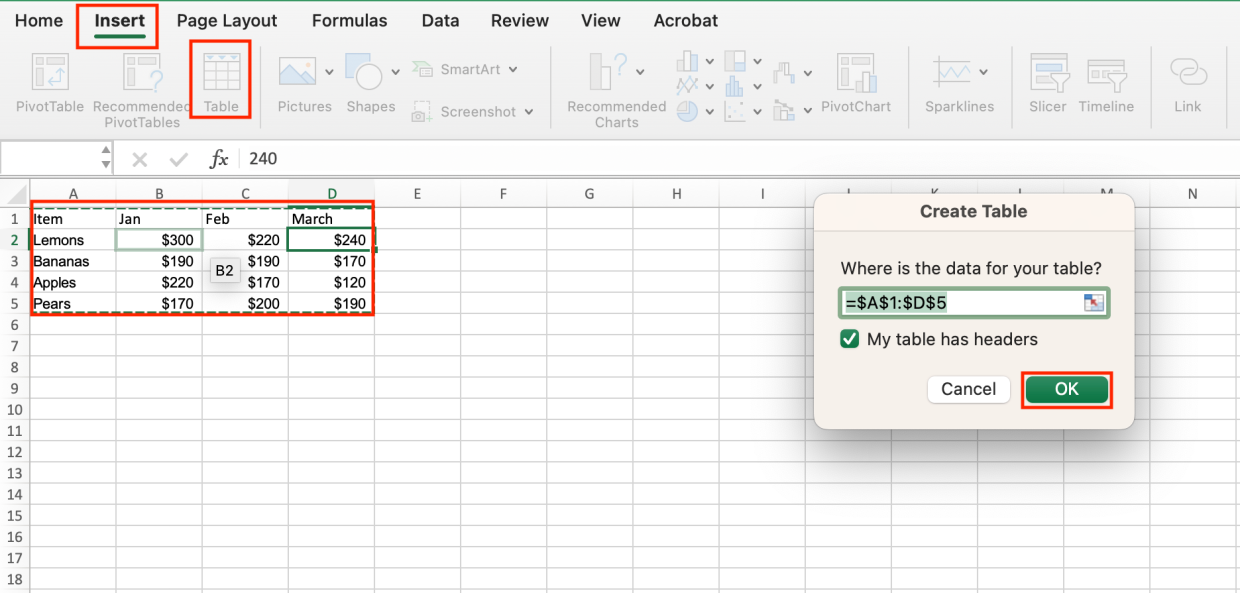Select the Insert tab
1240x593 pixels.
tap(119, 20)
